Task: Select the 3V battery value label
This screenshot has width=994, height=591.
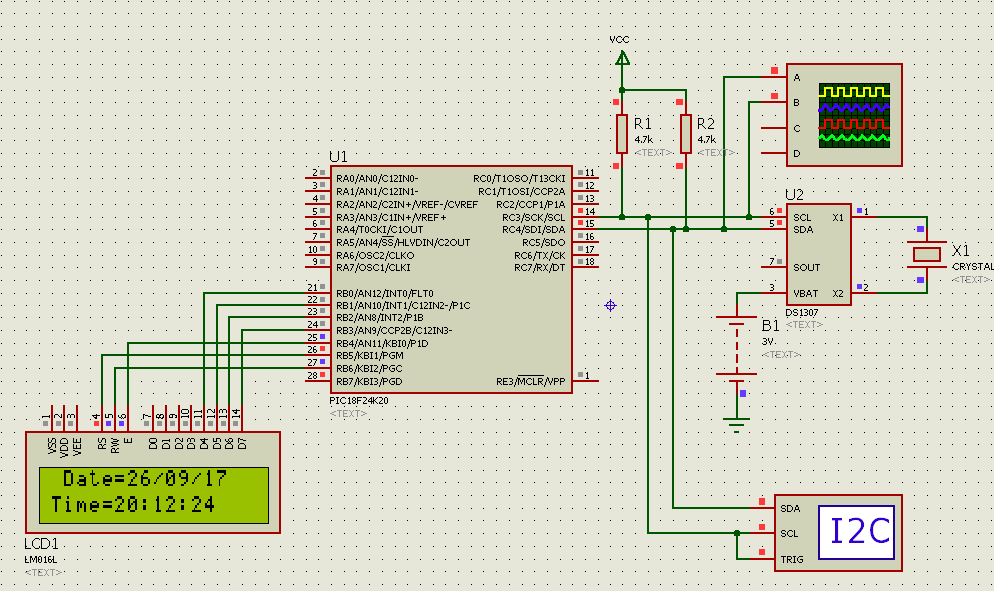Action: point(768,341)
